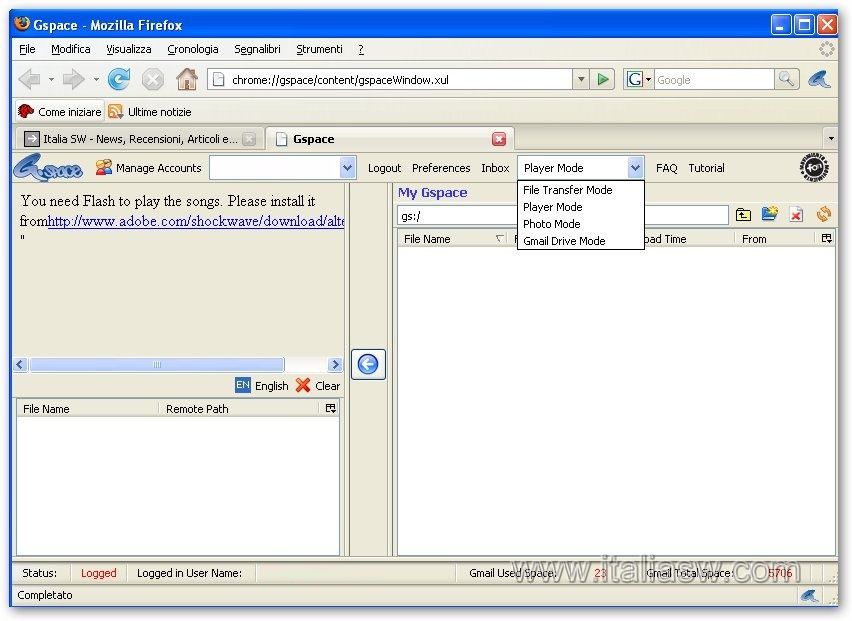The image size is (852, 621).
Task: Click the transfer left arrow button
Action: tap(368, 364)
